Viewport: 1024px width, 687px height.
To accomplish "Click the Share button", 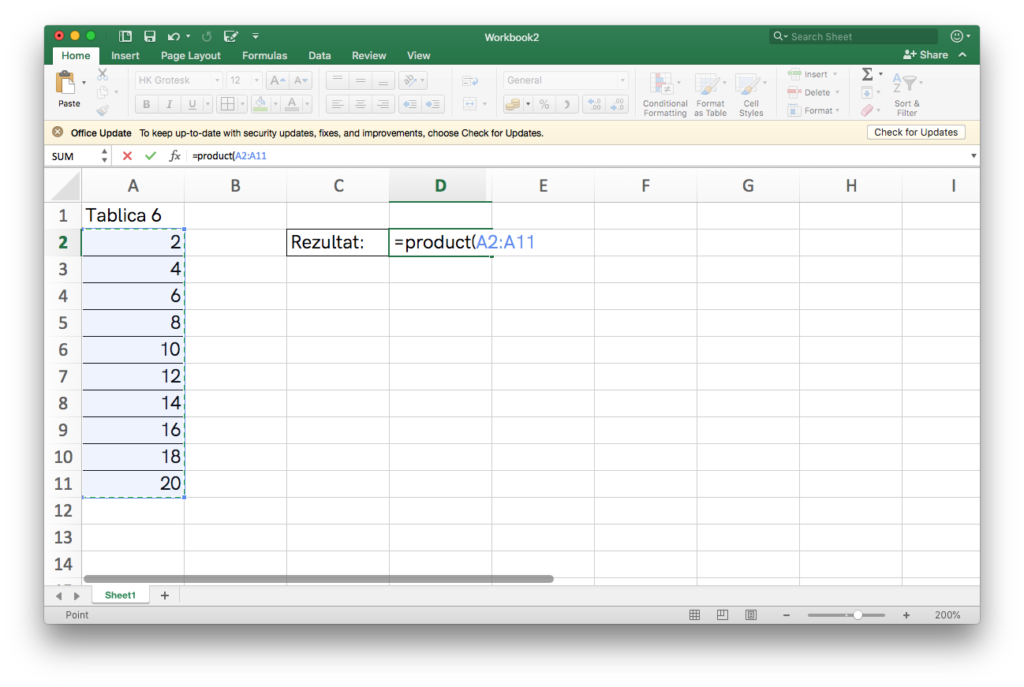I will pos(925,55).
